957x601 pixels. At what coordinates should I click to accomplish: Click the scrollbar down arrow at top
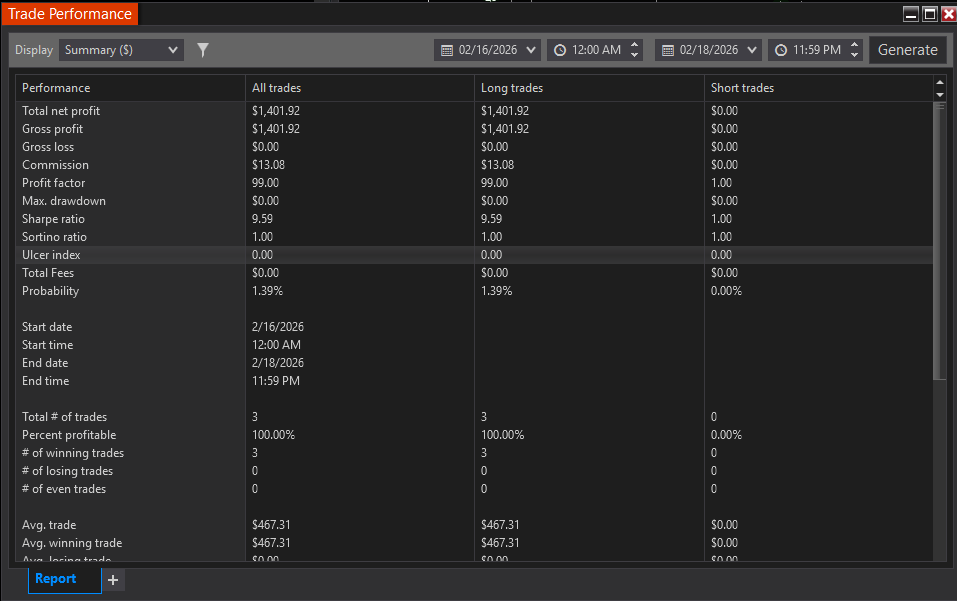point(940,95)
